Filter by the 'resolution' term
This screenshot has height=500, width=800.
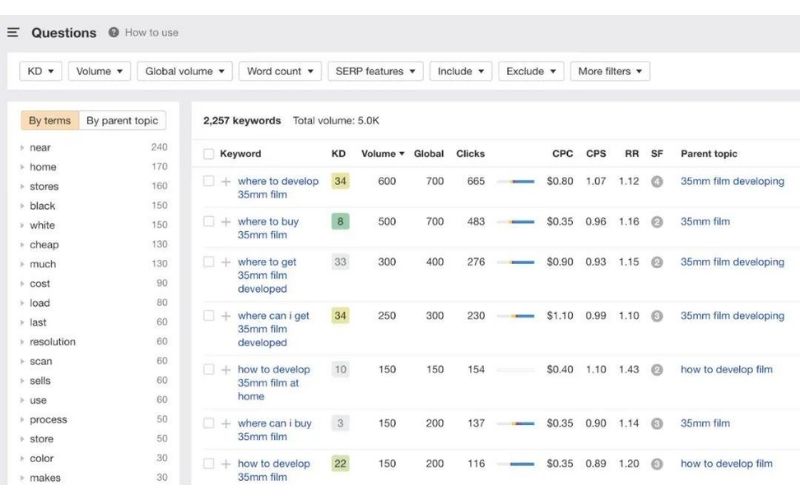[x=53, y=342]
